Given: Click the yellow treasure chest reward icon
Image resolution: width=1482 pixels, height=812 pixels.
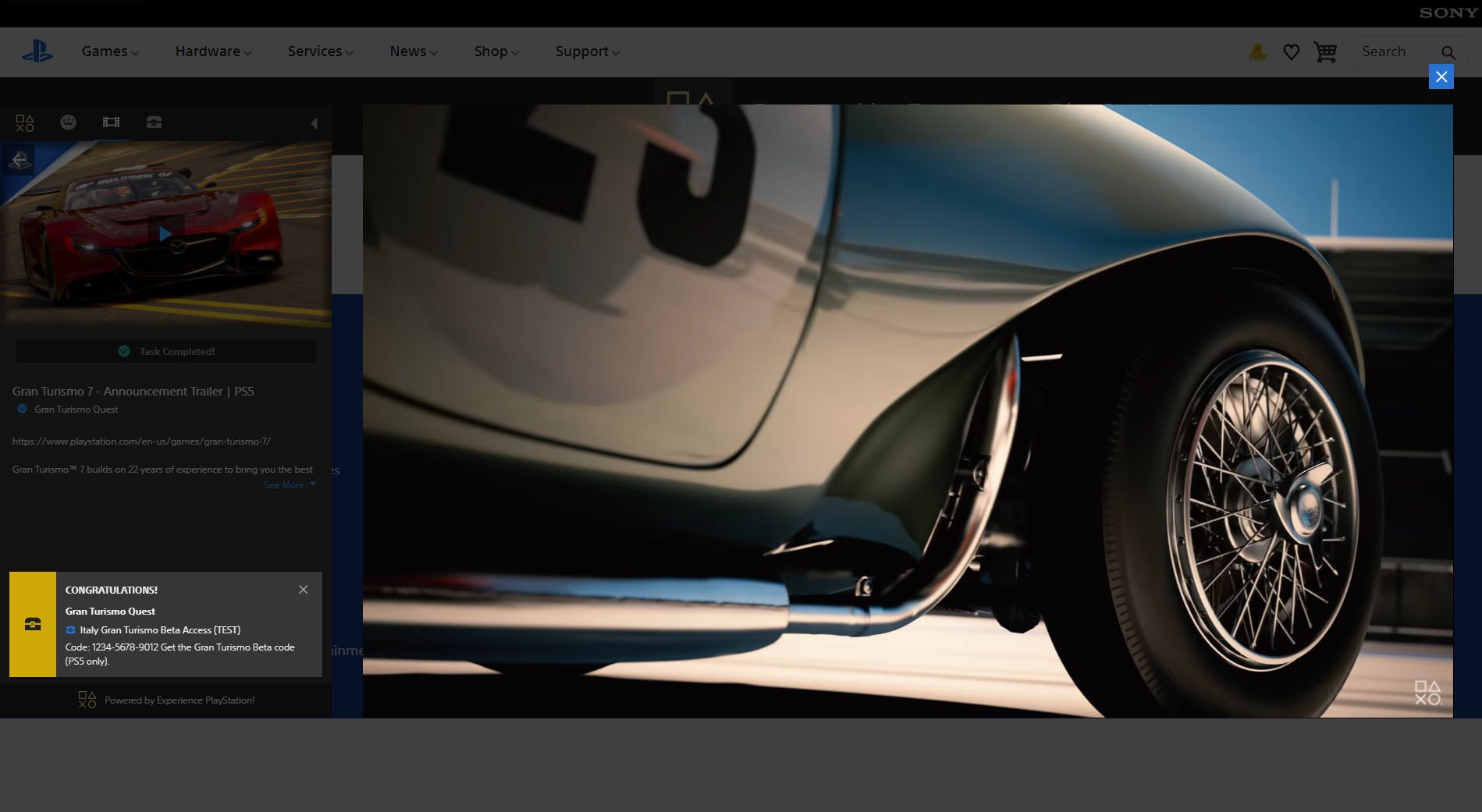Looking at the screenshot, I should pos(33,624).
